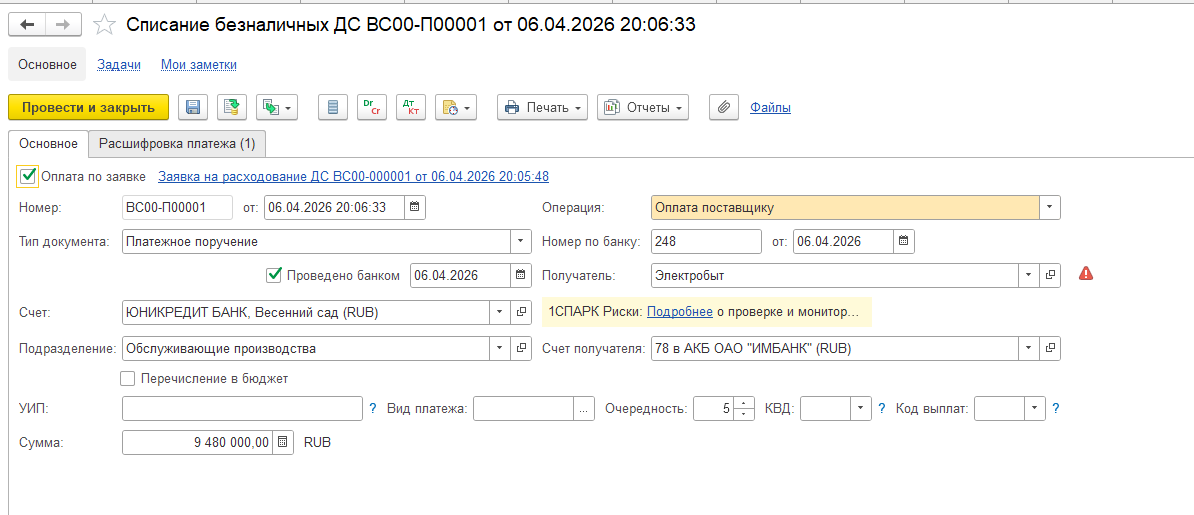Toggle the Проведено банком checkbox
This screenshot has height=515, width=1194.
(273, 275)
